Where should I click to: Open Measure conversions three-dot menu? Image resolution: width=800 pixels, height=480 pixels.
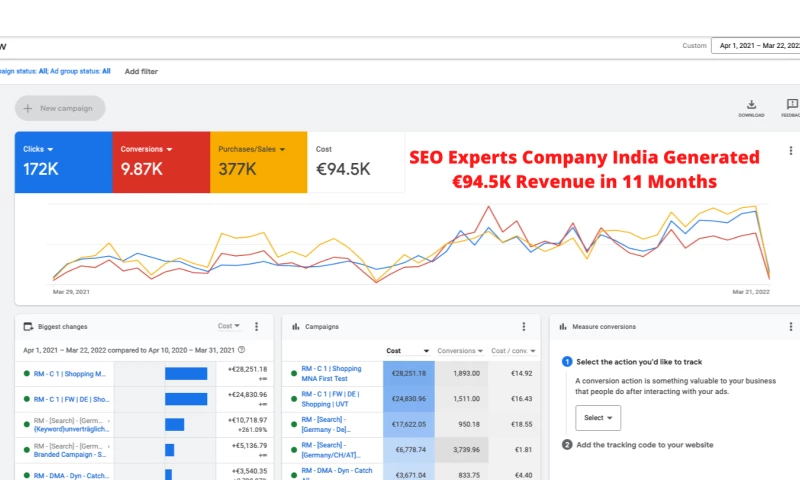pos(791,326)
